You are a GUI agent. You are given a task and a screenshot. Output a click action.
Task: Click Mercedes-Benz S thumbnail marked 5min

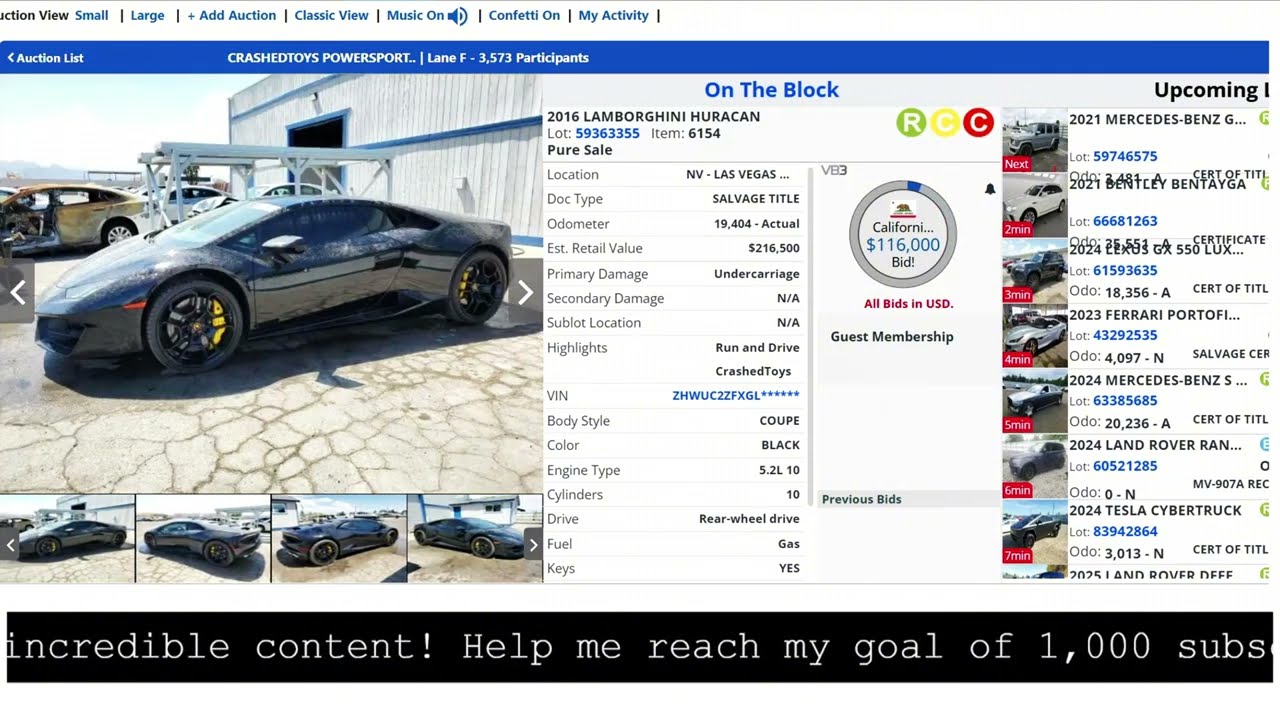[1035, 401]
